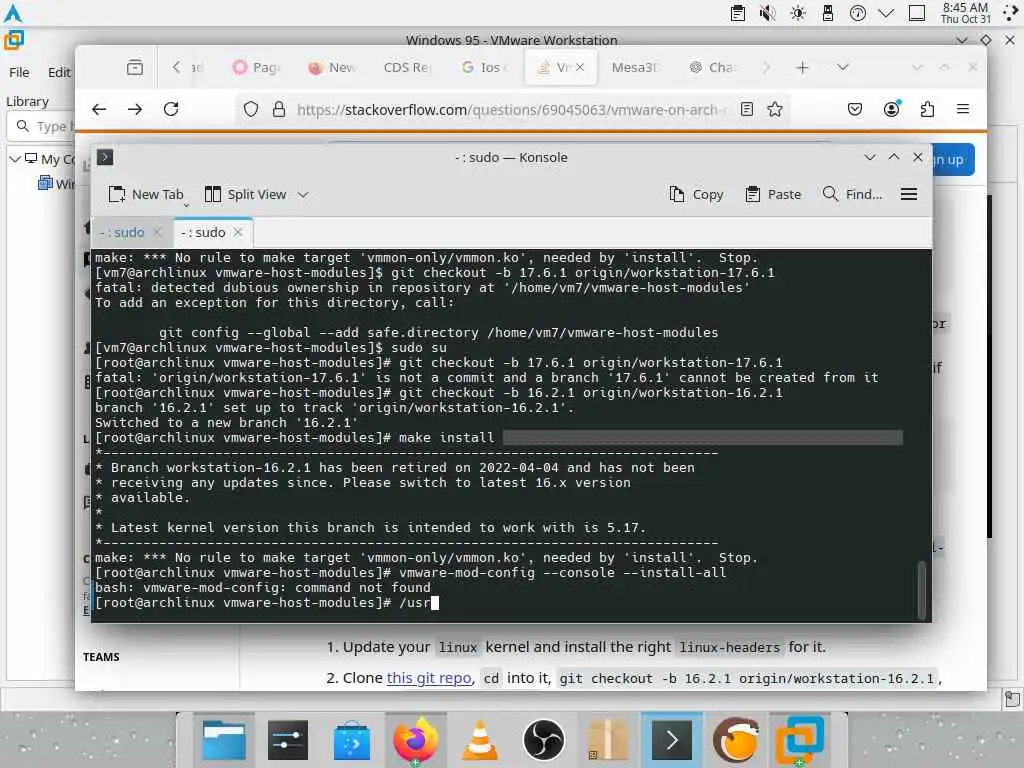Image resolution: width=1024 pixels, height=768 pixels.
Task: Open the File menu in VMware Workstation
Action: pyautogui.click(x=19, y=72)
